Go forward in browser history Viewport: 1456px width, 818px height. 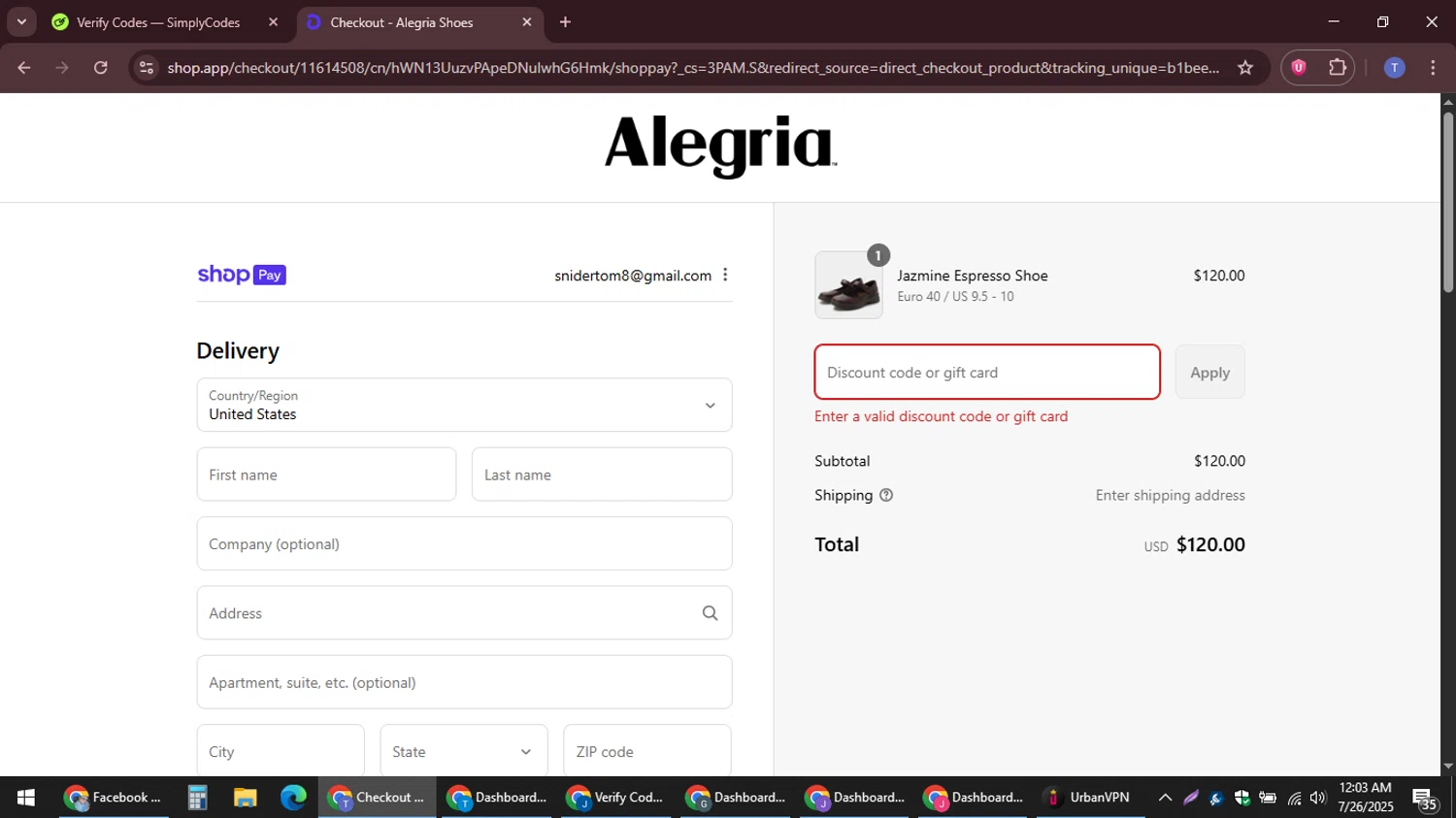point(62,68)
